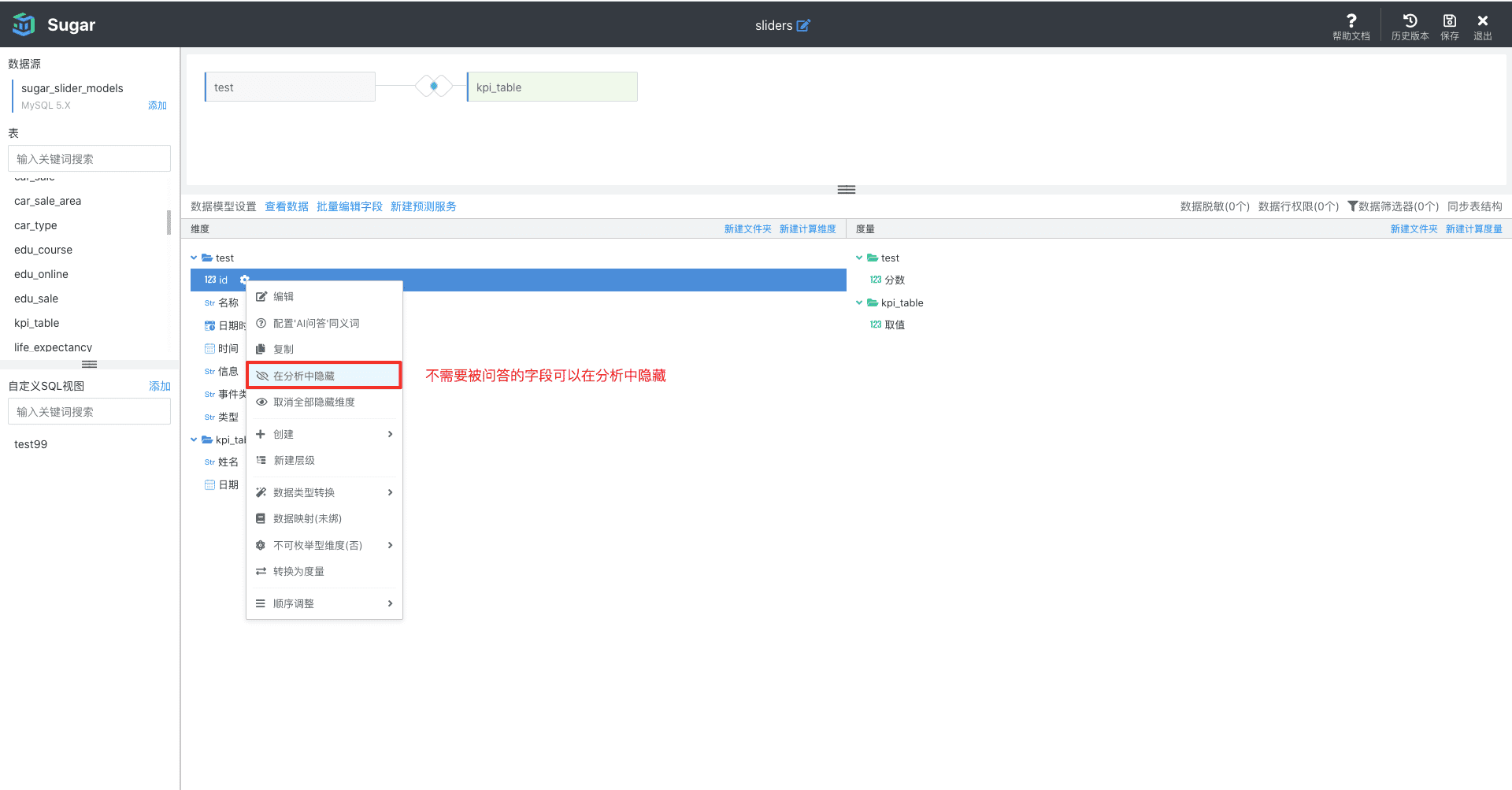Image resolution: width=1512 pixels, height=790 pixels.
Task: Collapse the kpi_table folder in measures
Action: [859, 302]
